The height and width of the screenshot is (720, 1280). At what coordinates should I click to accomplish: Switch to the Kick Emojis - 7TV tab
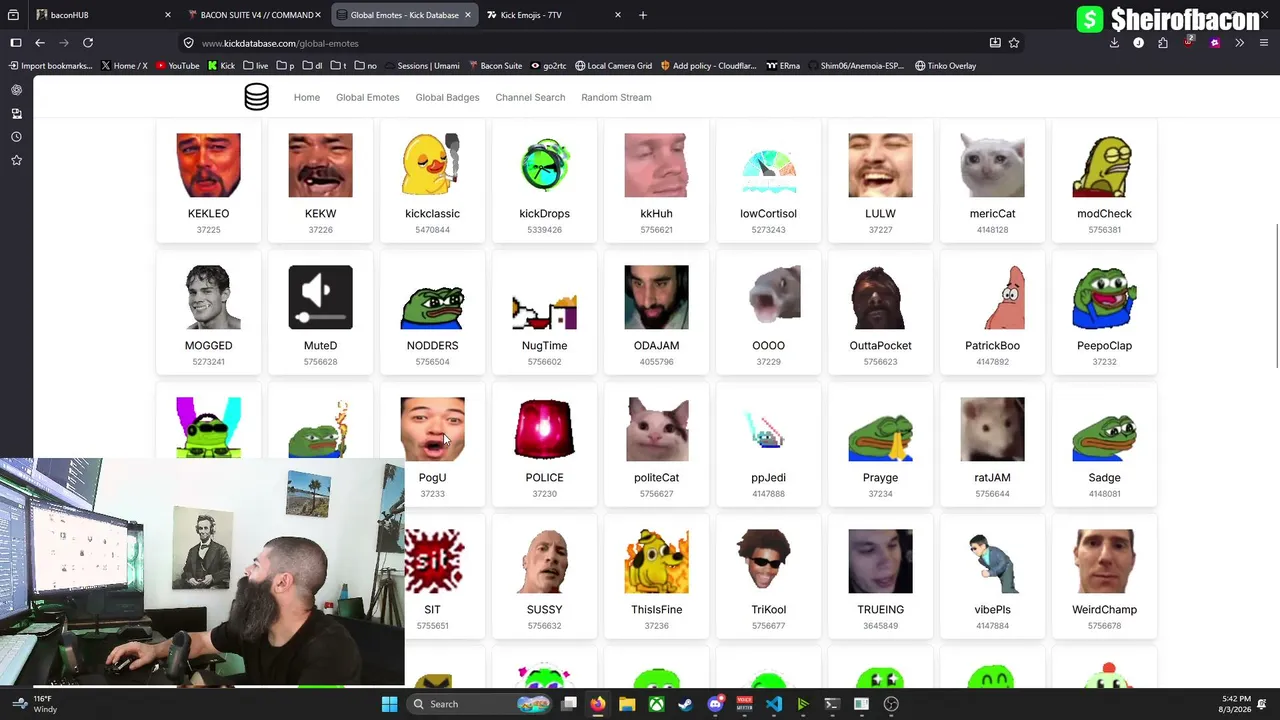[x=554, y=15]
